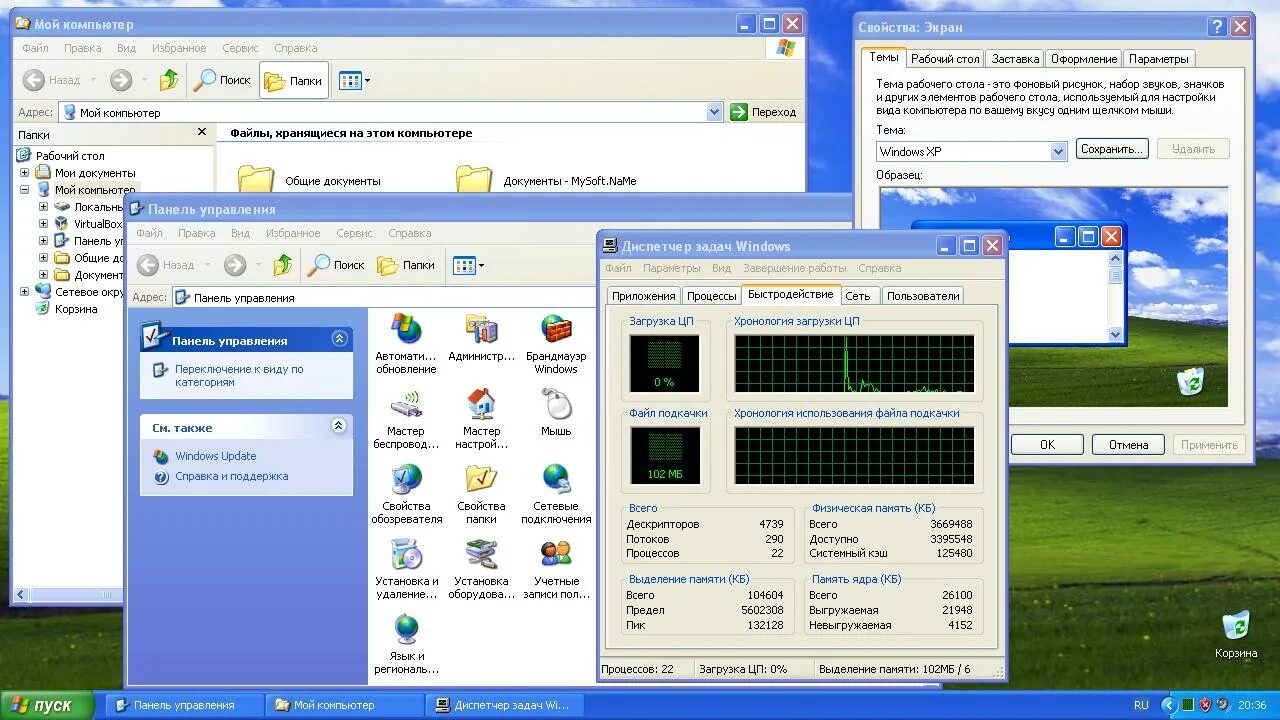Click the Up folder icon in Панель управления toolbar
The width and height of the screenshot is (1280, 720).
click(x=283, y=265)
